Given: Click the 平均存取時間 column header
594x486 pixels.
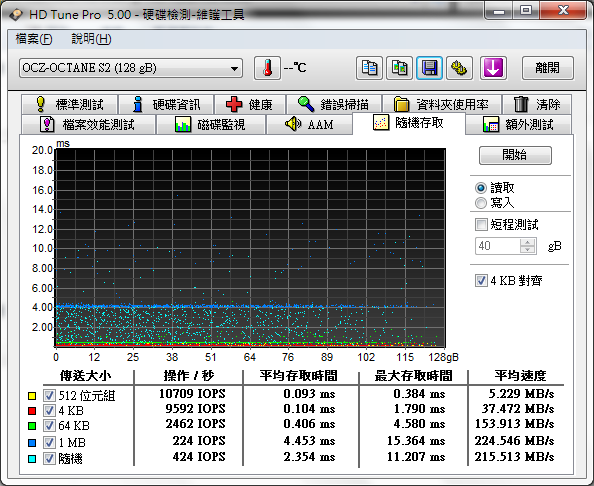Looking at the screenshot, I should (299, 376).
